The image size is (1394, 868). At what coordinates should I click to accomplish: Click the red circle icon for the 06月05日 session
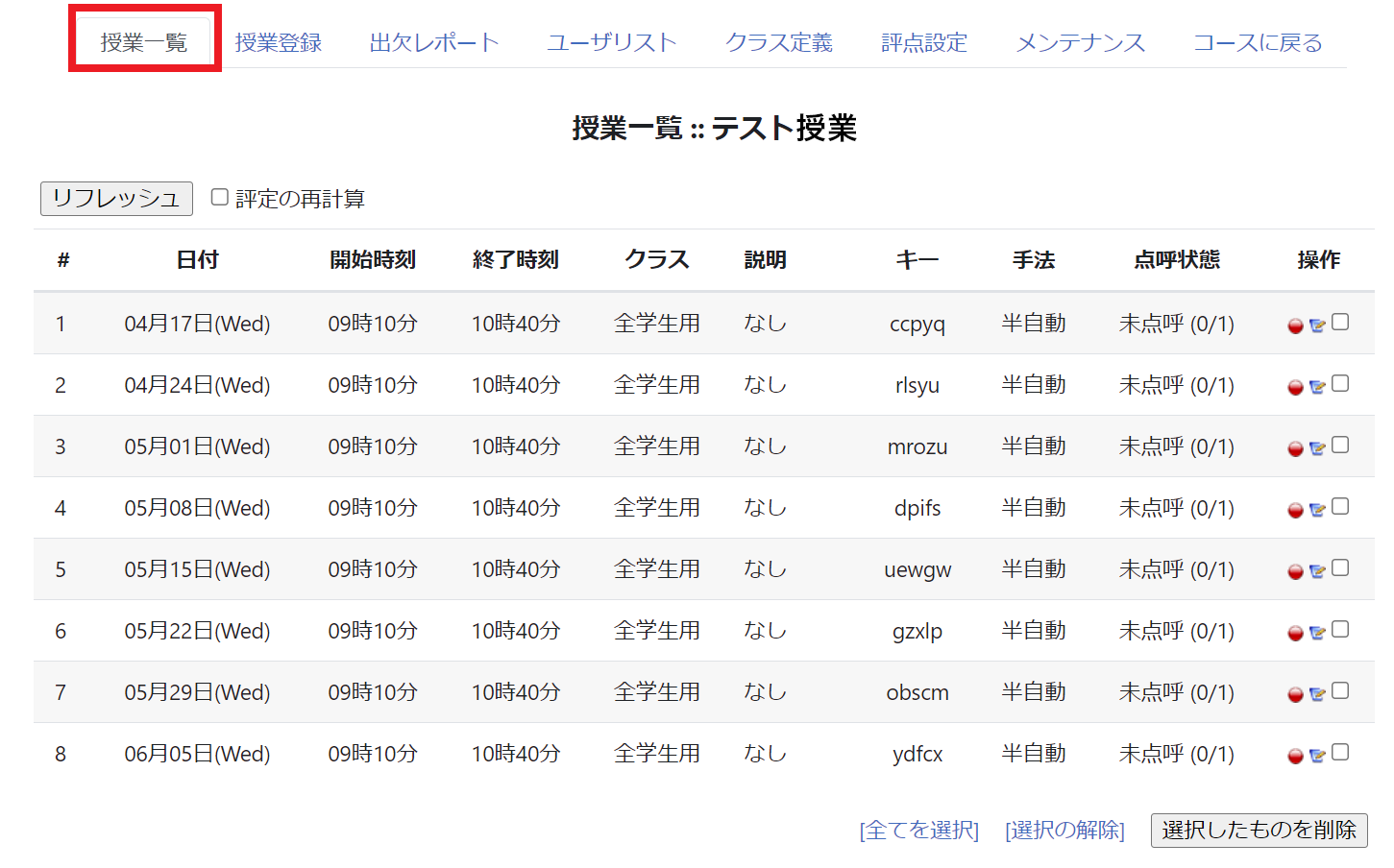pos(1295,757)
